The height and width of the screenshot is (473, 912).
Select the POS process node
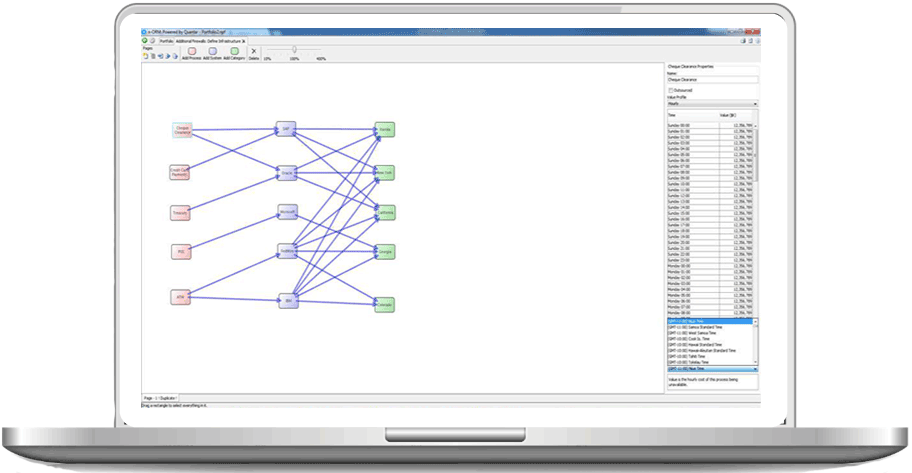pyautogui.click(x=181, y=252)
